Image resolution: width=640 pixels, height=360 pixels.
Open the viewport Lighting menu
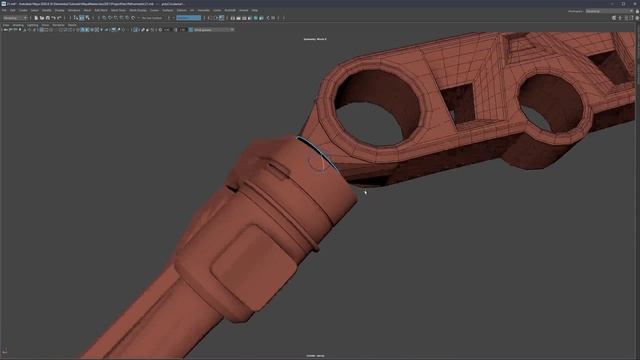(32, 25)
